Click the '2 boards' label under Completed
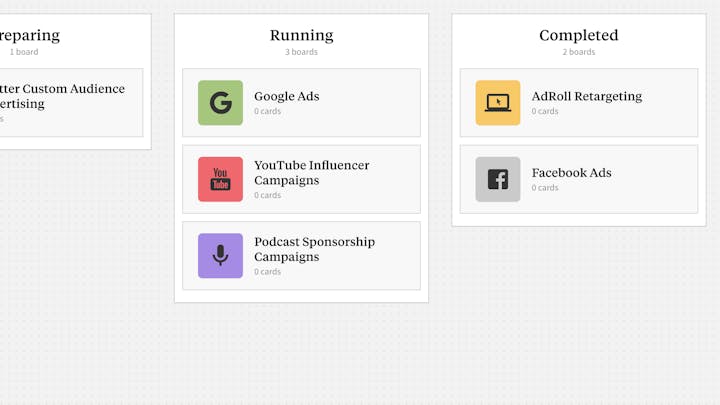 (579, 52)
